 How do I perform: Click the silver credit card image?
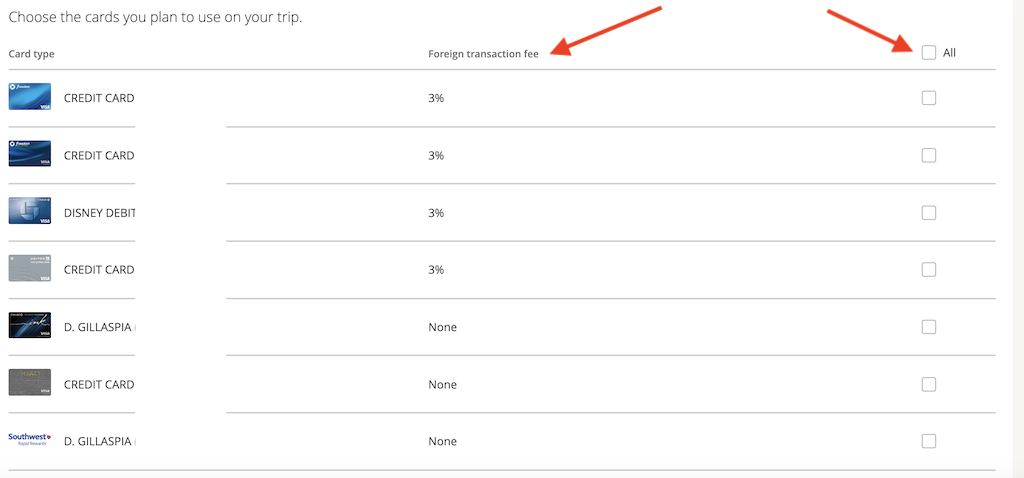pyautogui.click(x=30, y=268)
